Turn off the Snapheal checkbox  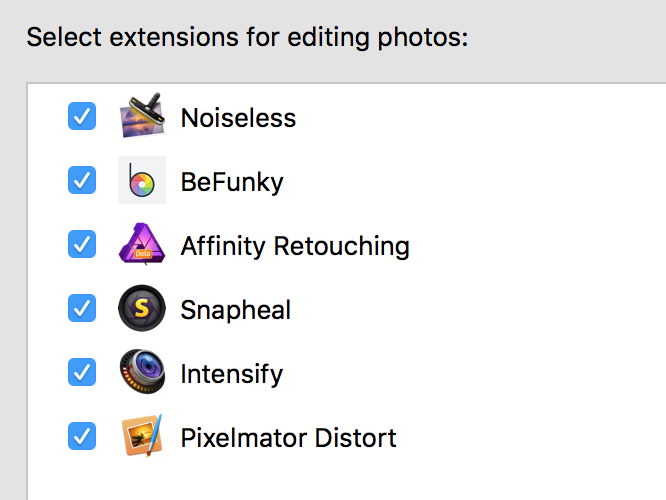[82, 309]
